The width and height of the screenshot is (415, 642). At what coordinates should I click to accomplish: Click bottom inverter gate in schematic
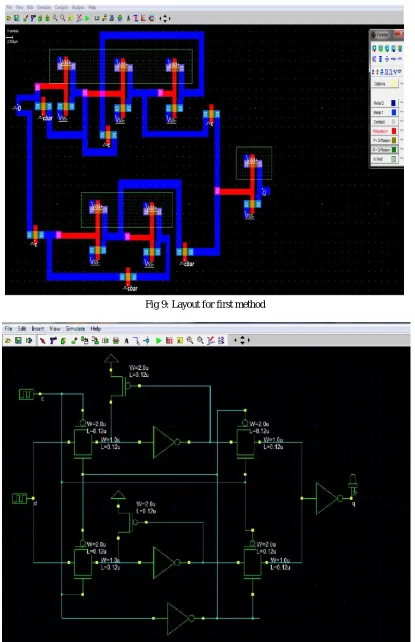(180, 618)
